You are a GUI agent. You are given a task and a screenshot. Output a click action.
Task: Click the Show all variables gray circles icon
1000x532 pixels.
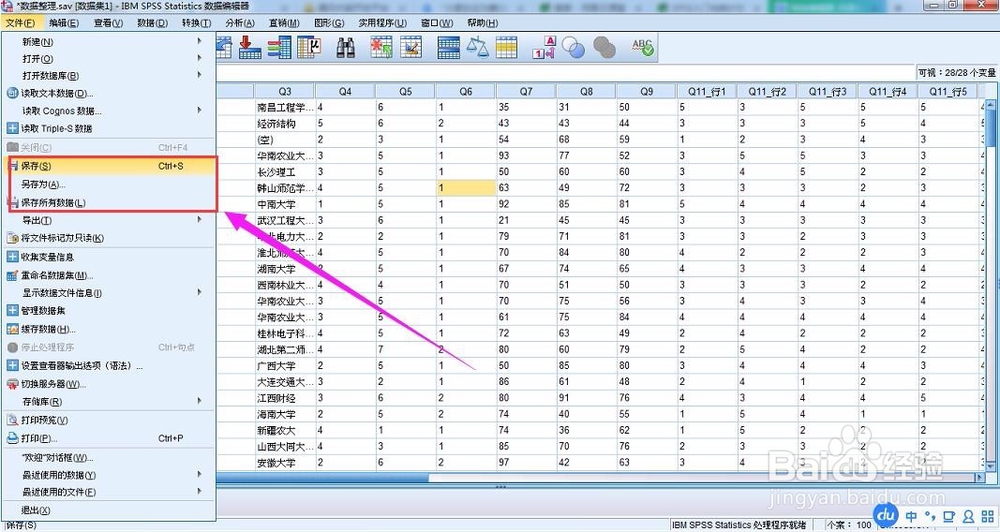[604, 47]
